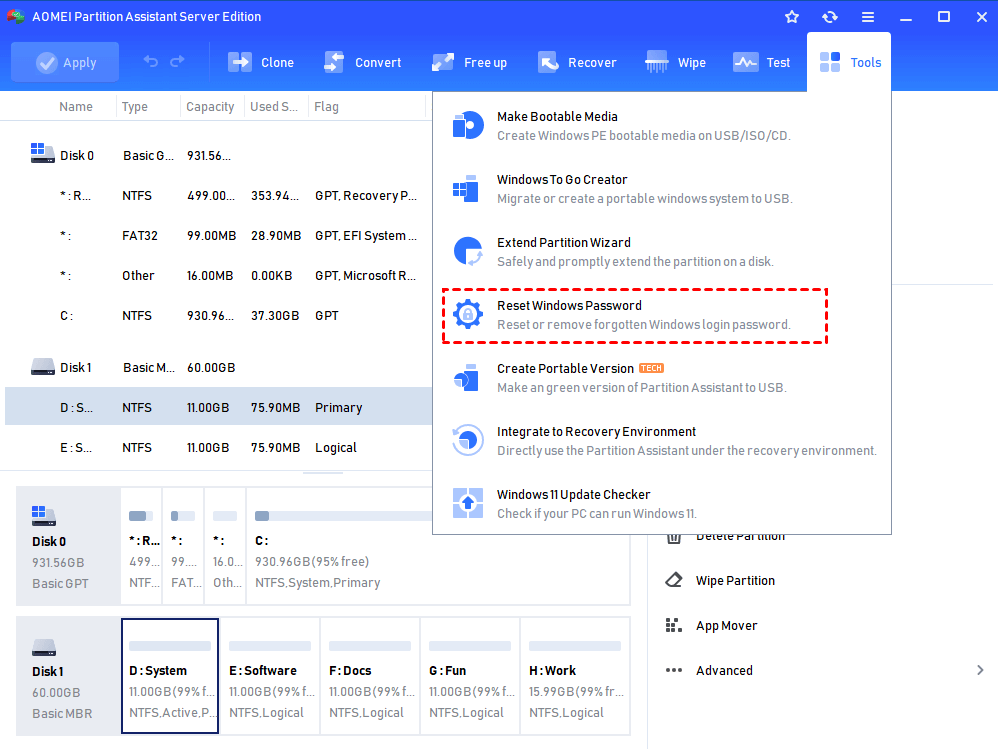Select the 99 FAT partition block in map

coord(183,546)
